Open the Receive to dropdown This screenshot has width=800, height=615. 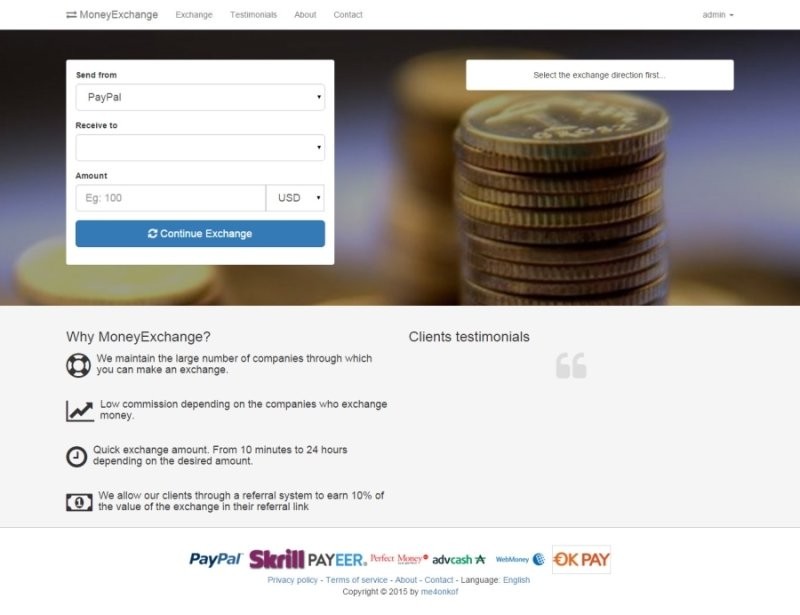(x=200, y=147)
